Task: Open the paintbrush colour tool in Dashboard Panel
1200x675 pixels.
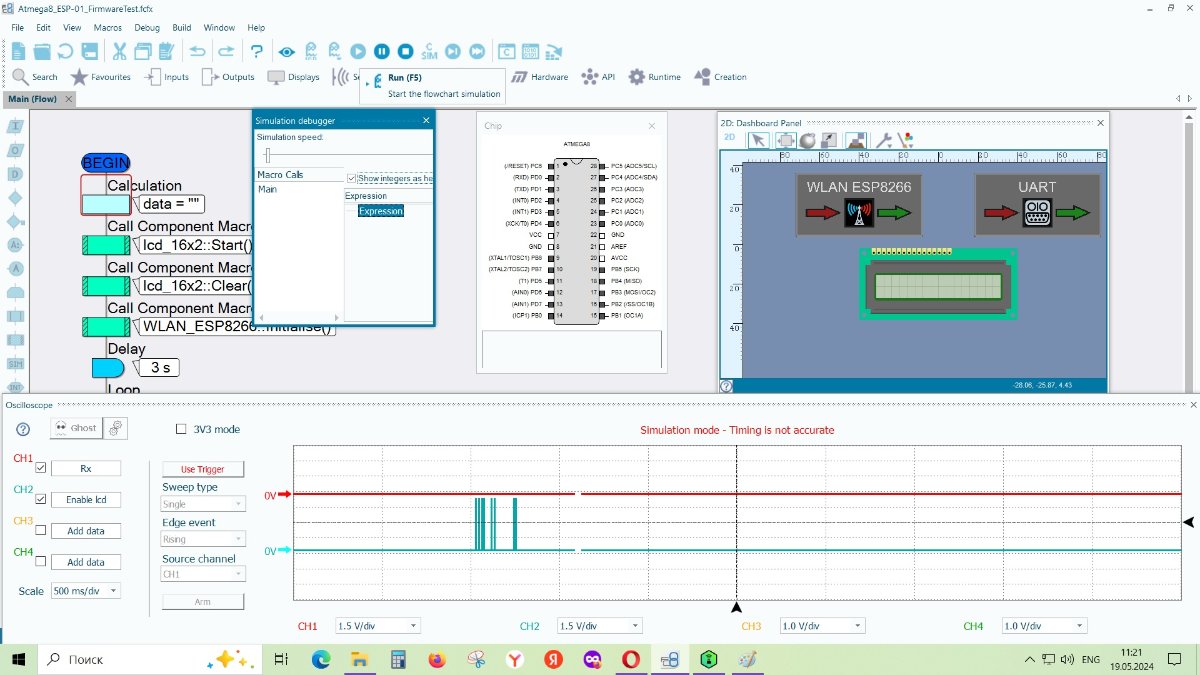Action: tap(906, 140)
